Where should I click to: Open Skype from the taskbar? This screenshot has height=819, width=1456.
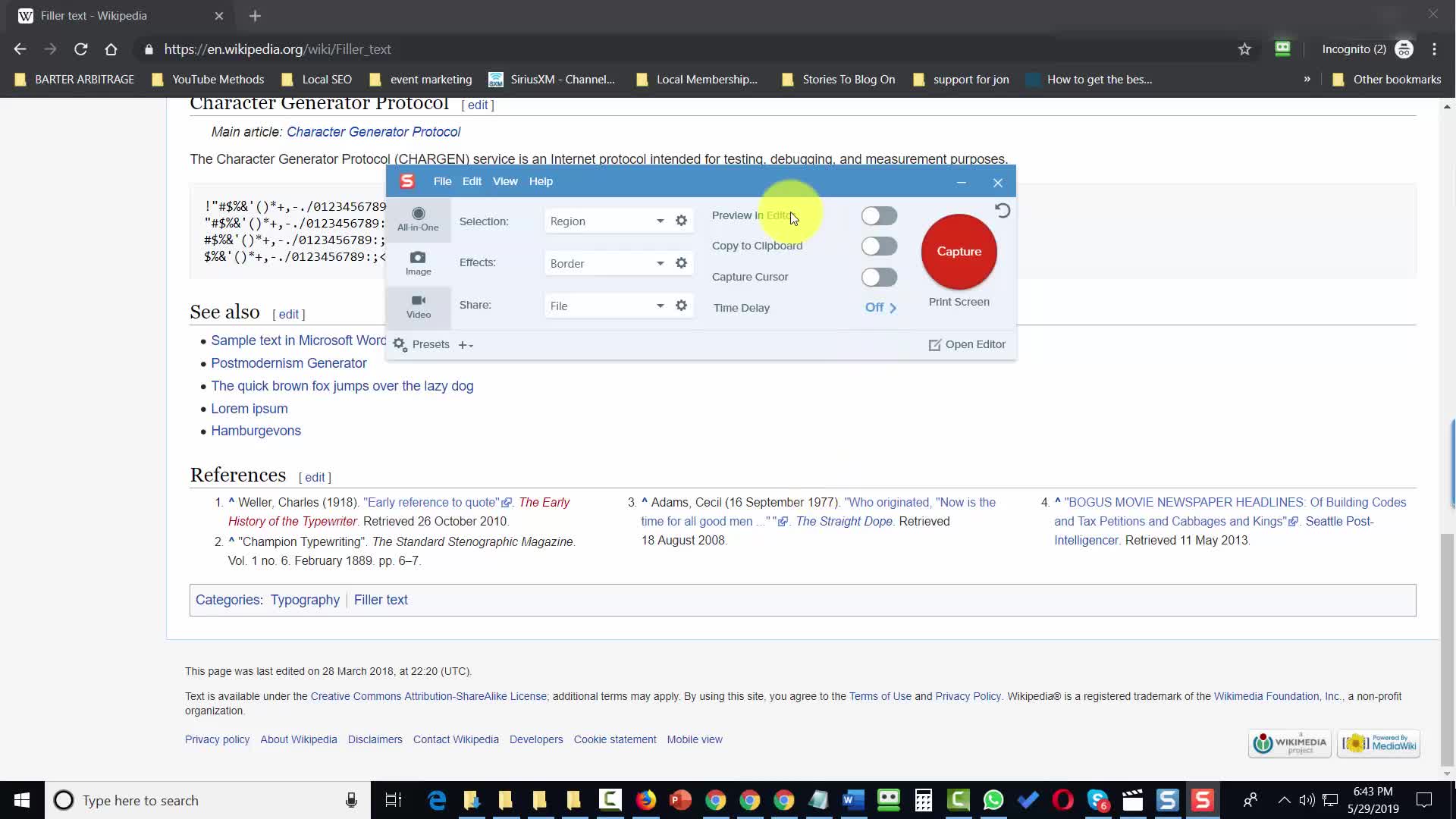point(1097,800)
